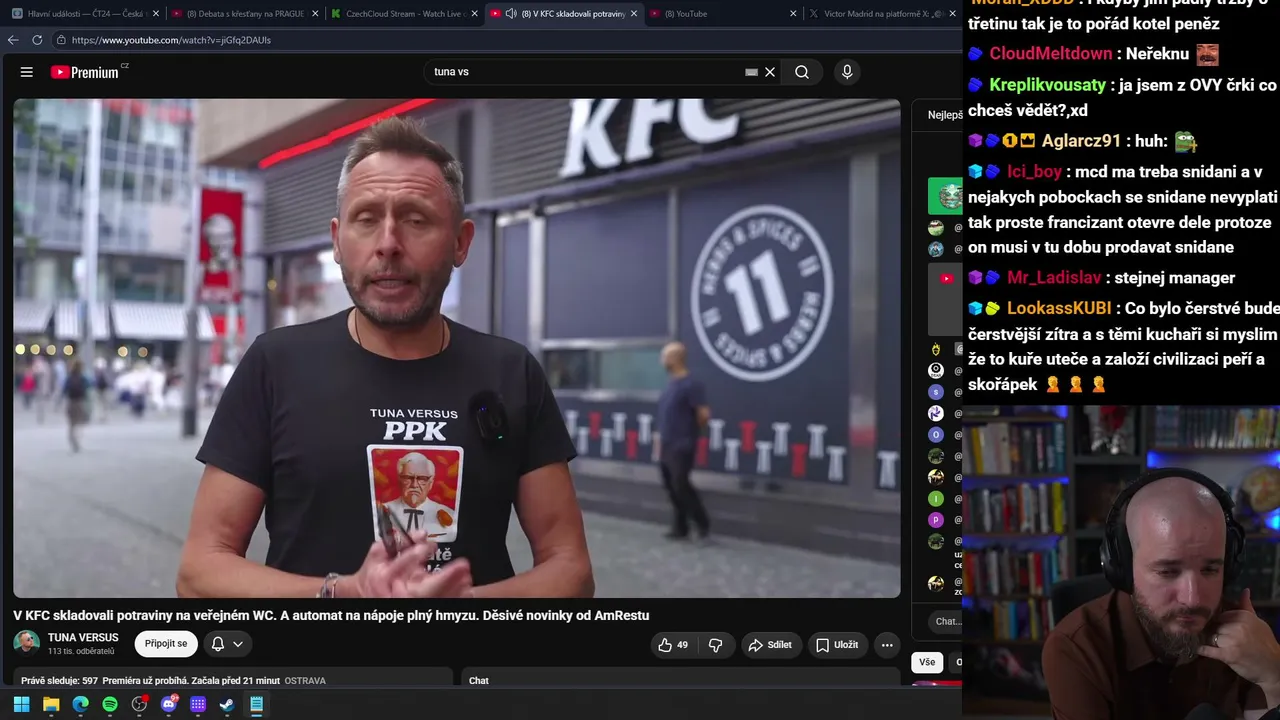Pause the KFC video player
Image resolution: width=1280 pixels, height=720 pixels.
click(x=457, y=348)
